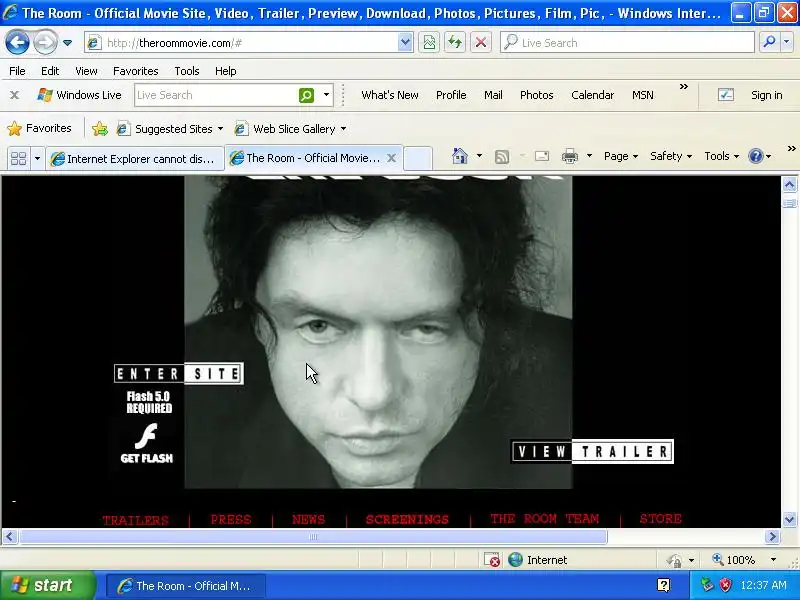
Task: Click the browser Back arrow button
Action: (x=17, y=42)
